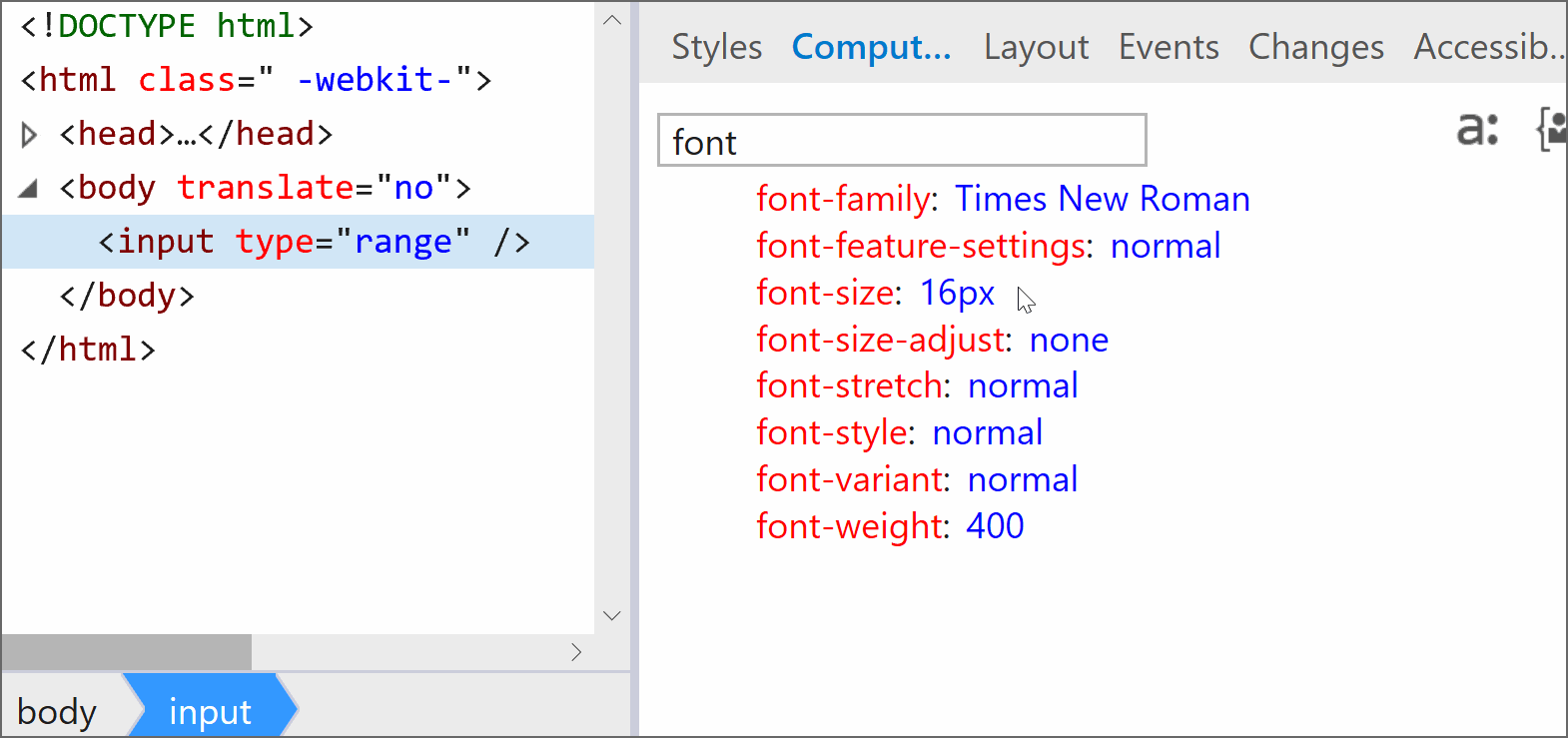Click the font-family Times New Roman value
Viewport: 1568px width, 738px height.
click(x=1102, y=199)
